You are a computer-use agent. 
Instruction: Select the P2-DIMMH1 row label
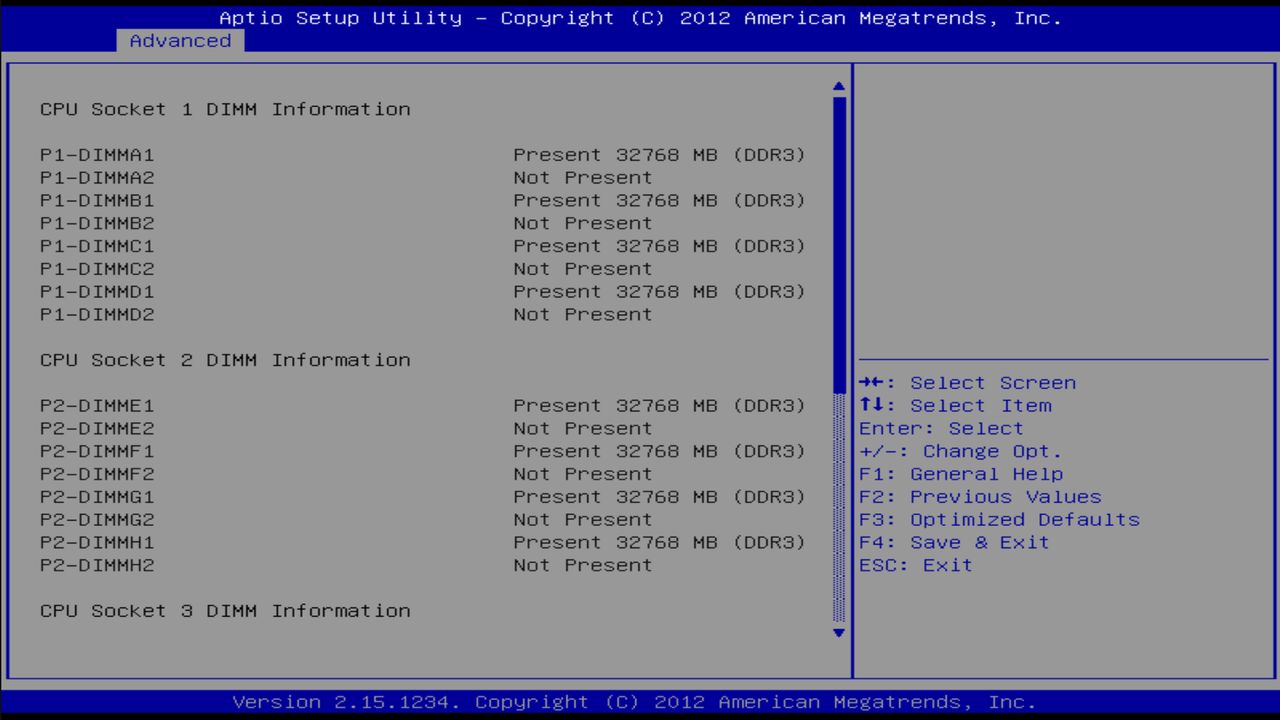click(97, 542)
